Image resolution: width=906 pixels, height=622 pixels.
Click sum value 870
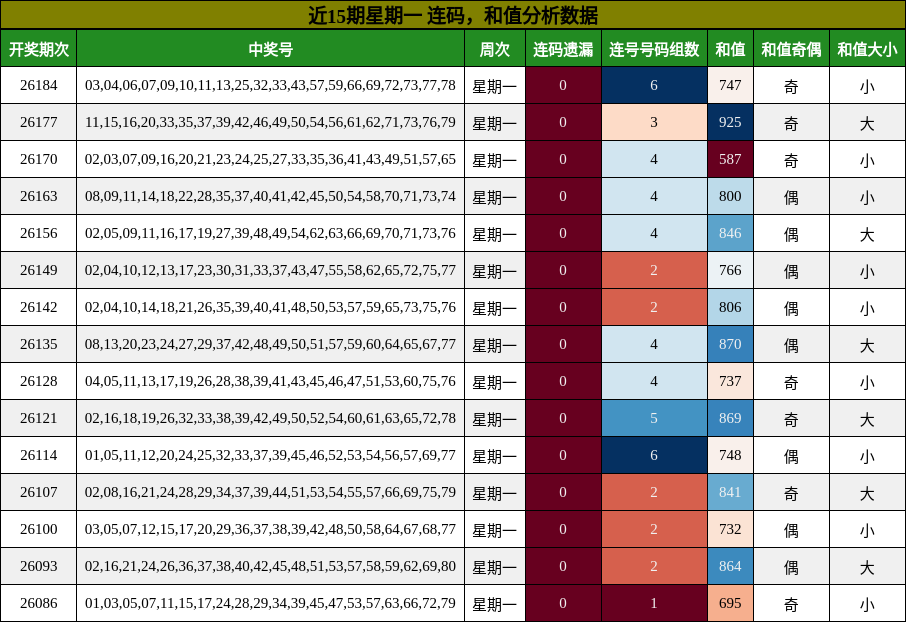[x=730, y=345]
